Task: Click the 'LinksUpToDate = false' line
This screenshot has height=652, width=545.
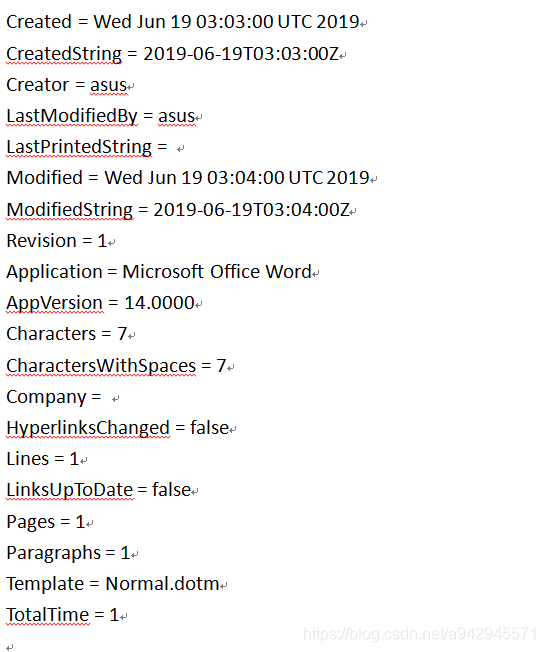Action: [x=99, y=490]
